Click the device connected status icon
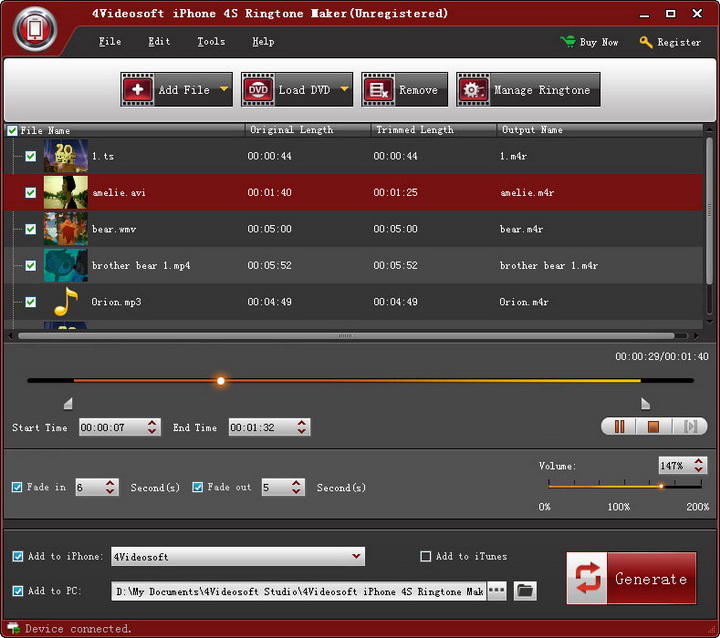The image size is (720, 638). 13,628
